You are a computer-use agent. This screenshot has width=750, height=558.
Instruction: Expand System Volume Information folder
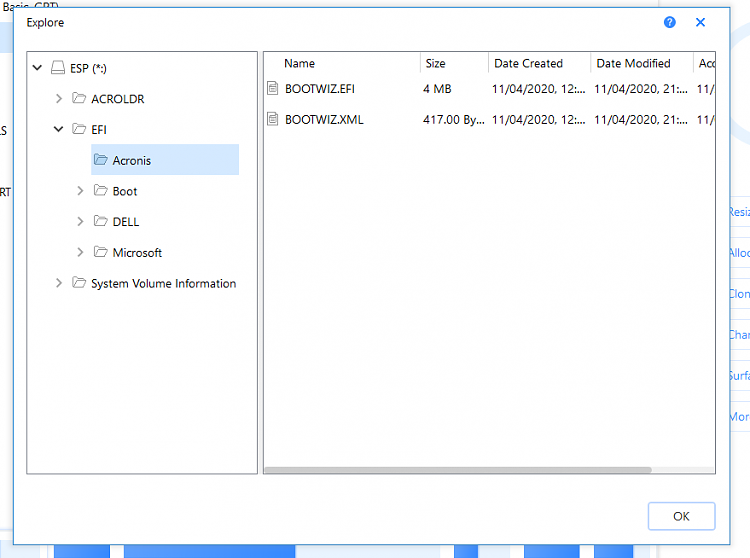point(59,283)
